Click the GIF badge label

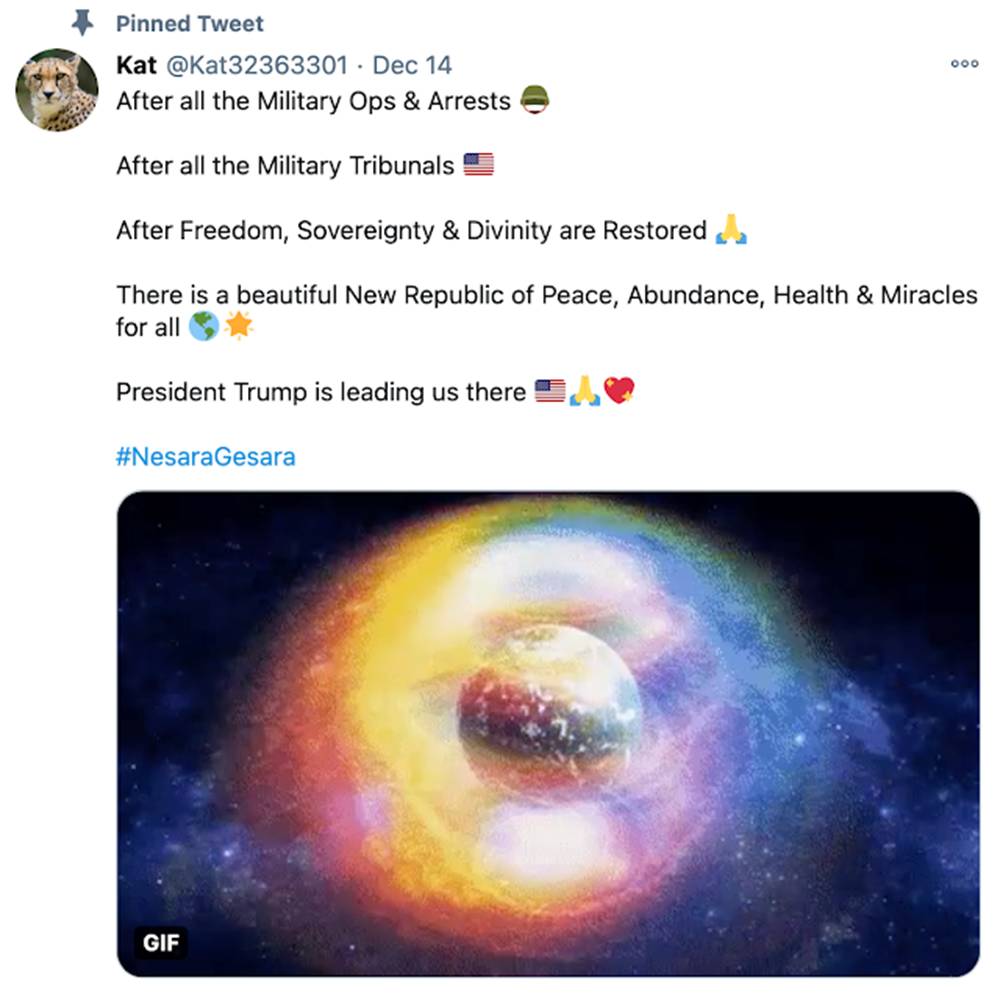pyautogui.click(x=162, y=942)
